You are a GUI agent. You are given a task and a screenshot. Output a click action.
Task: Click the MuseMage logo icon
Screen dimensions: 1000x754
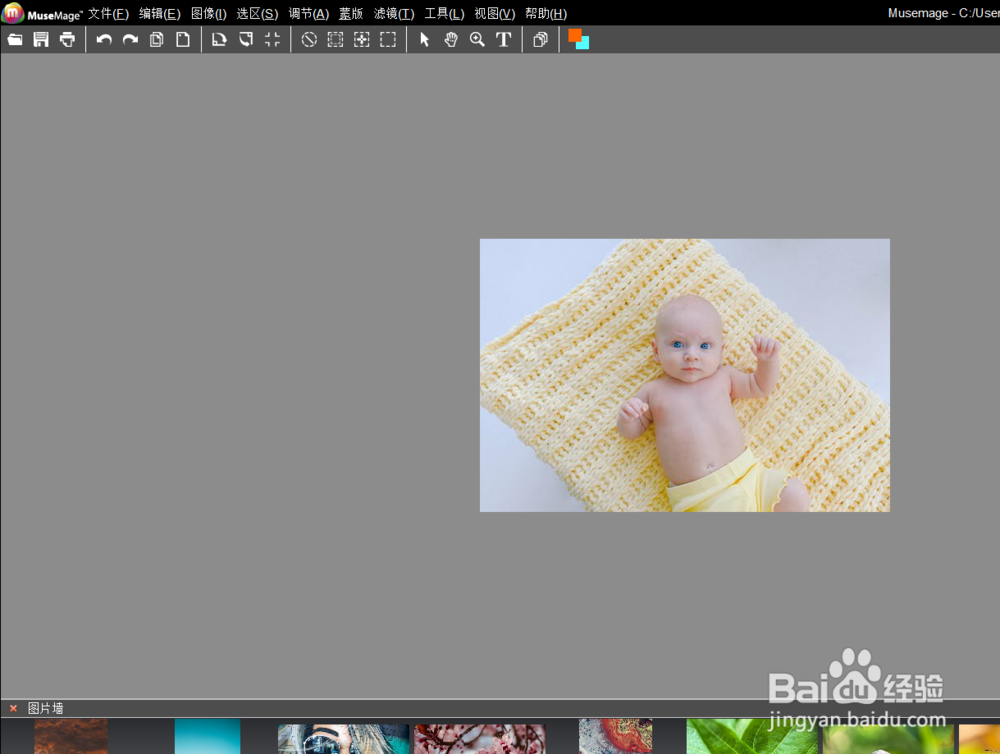[12, 13]
